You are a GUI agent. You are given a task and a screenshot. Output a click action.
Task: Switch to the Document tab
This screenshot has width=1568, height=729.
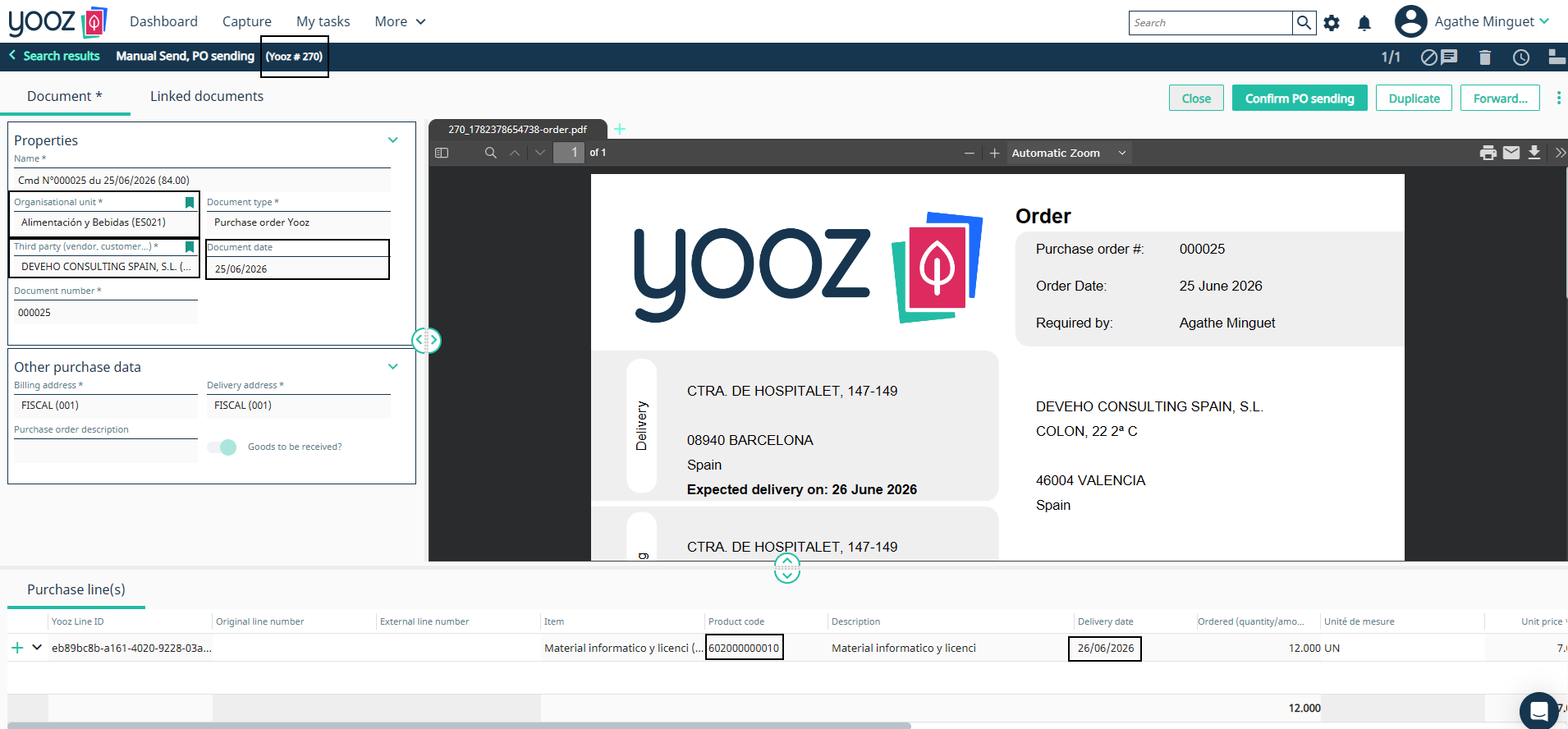pos(65,96)
